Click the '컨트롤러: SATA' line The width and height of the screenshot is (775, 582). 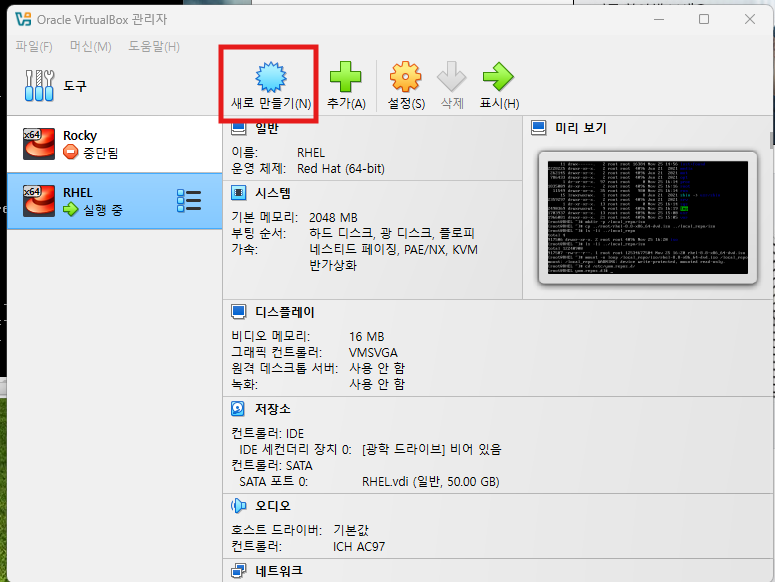272,465
